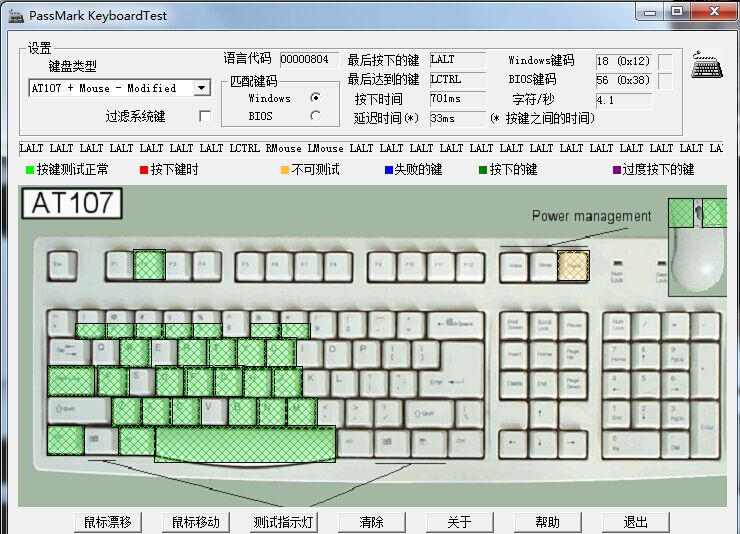
Task: Click the Windows键码 field showing 18 (0x12)
Action: tap(623, 61)
